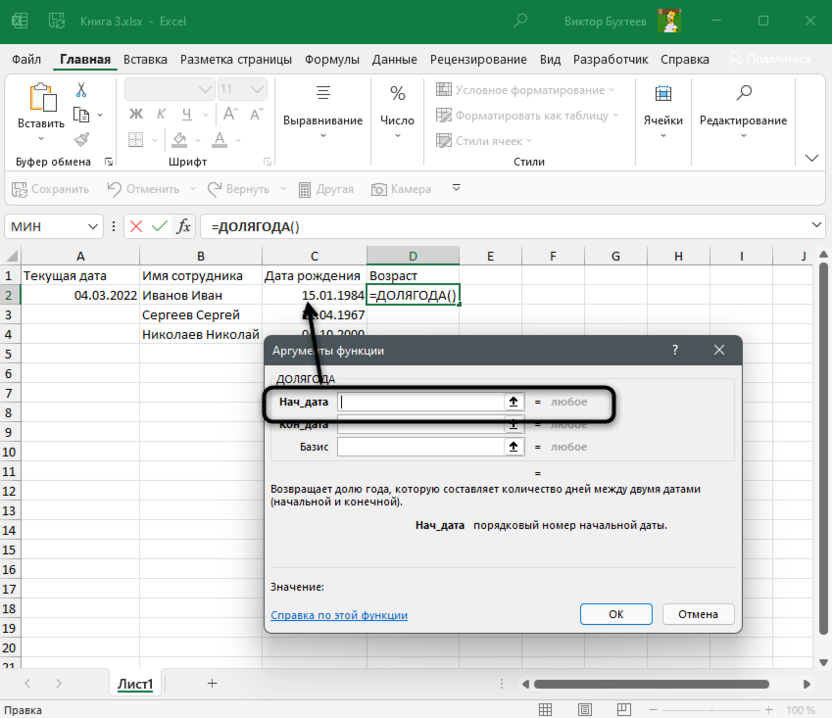Click the Cut scissors icon
The image size is (832, 718).
pyautogui.click(x=81, y=89)
